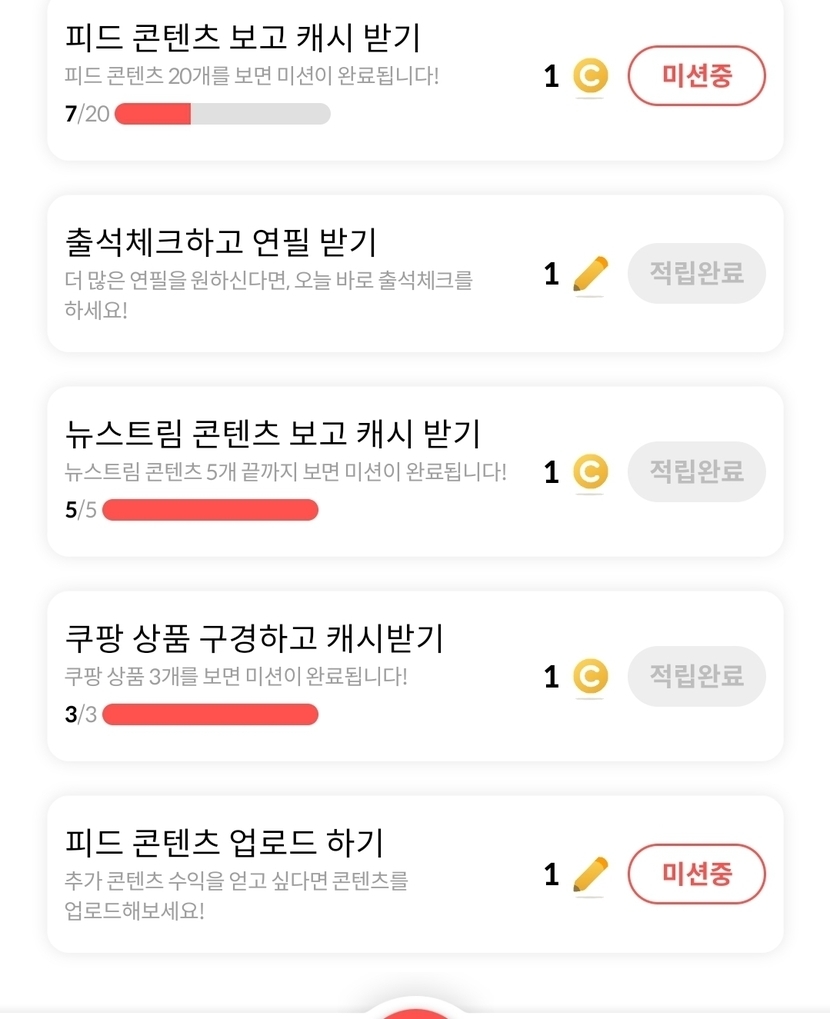Tap 적립완료 button for 뉴스트림 콘텐츠 mission

click(x=696, y=472)
